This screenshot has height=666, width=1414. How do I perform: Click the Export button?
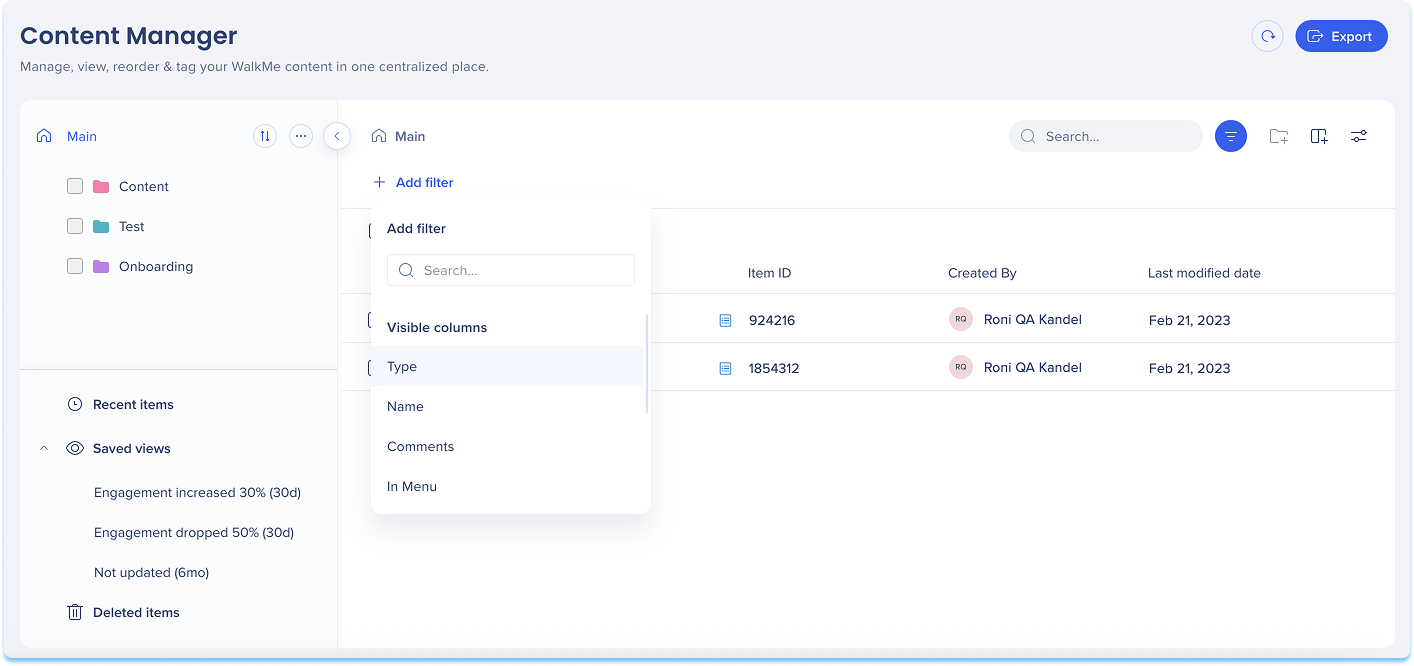1341,36
